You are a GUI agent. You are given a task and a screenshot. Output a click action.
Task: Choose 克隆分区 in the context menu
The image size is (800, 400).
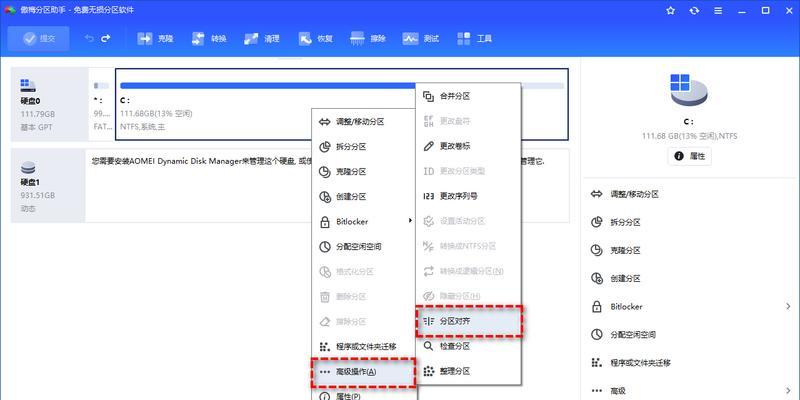coord(363,172)
